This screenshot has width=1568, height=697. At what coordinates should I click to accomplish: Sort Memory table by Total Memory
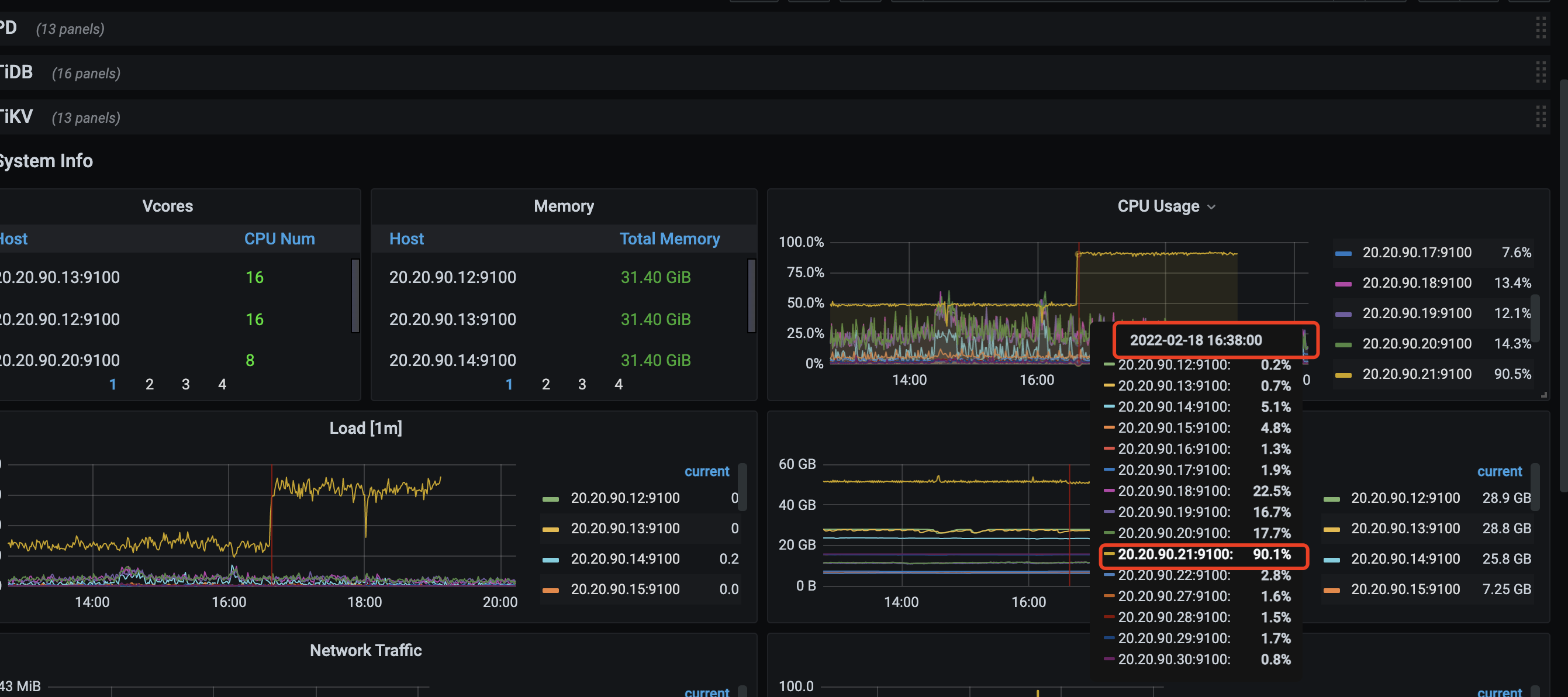[x=669, y=239]
